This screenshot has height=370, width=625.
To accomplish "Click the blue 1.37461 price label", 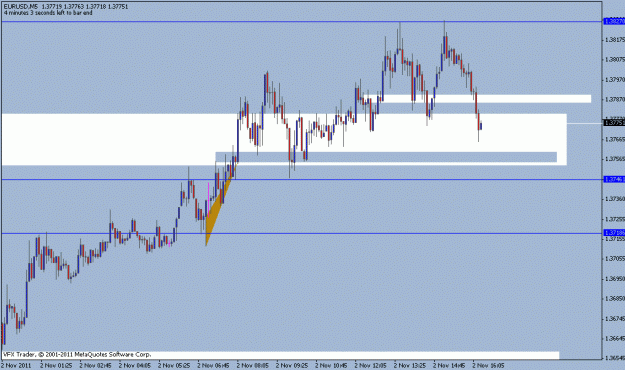I will point(614,179).
